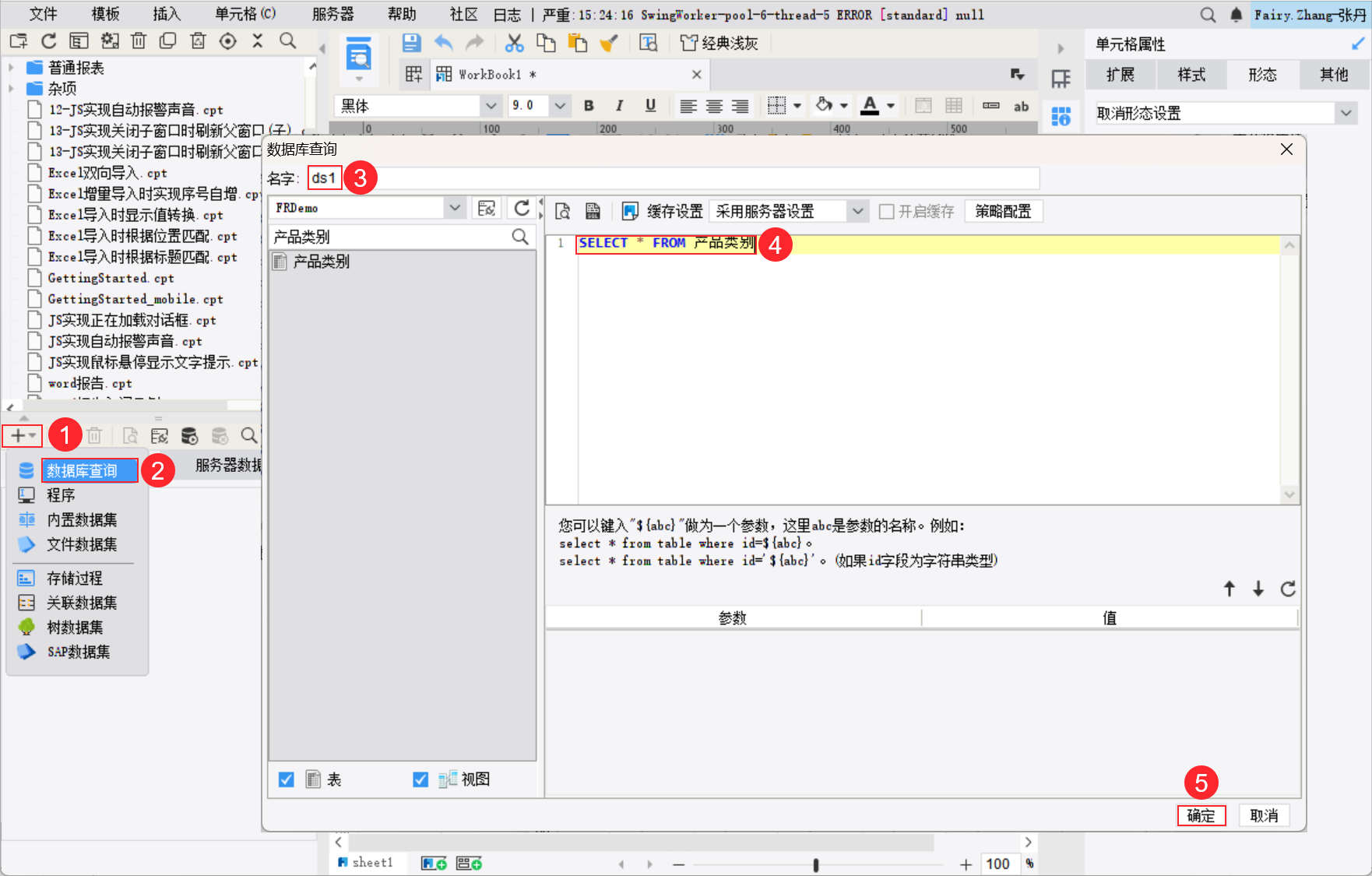Open the 插入 menu
This screenshot has width=1372, height=876.
point(167,14)
